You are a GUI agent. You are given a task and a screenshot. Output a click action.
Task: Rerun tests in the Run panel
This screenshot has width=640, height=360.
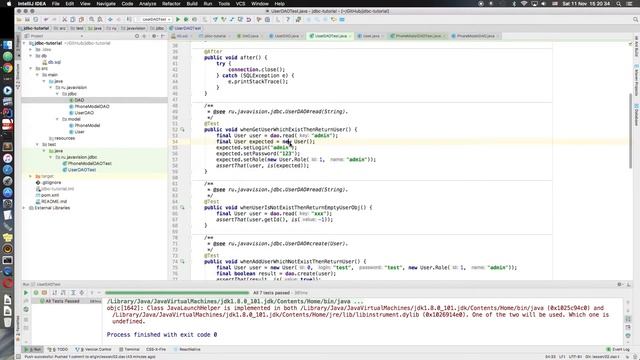click(x=26, y=293)
